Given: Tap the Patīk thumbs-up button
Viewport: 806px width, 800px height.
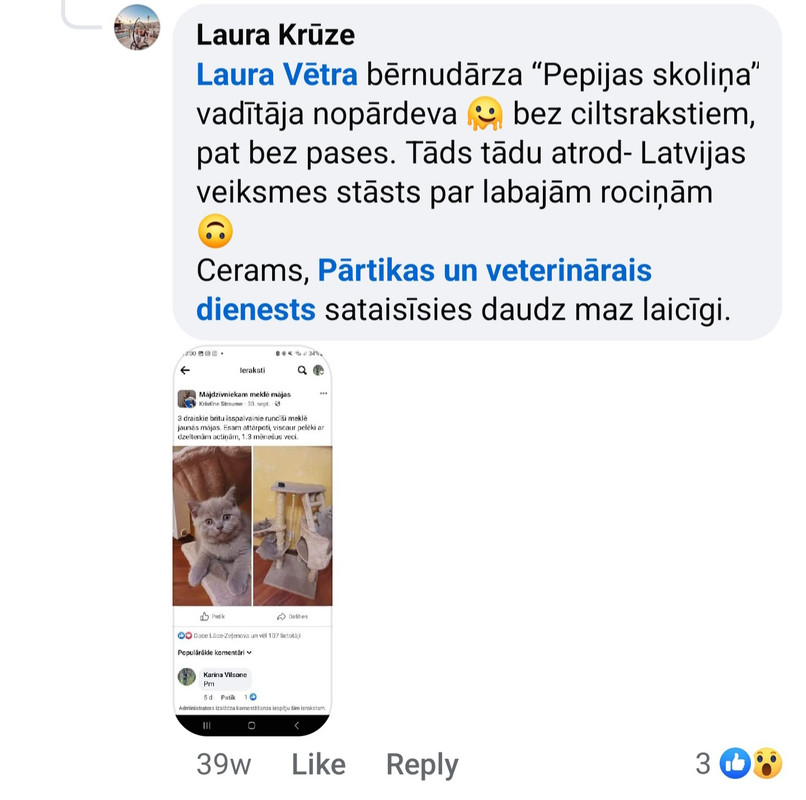Looking at the screenshot, I should [x=212, y=616].
